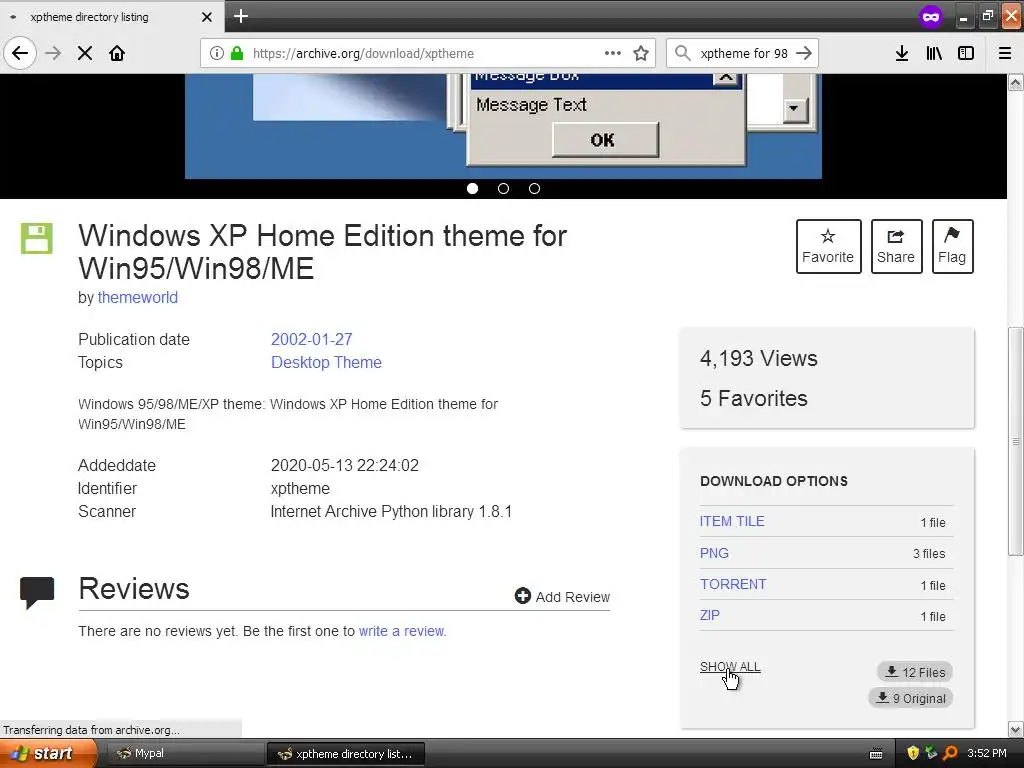Select the third carousel dot

click(534, 189)
